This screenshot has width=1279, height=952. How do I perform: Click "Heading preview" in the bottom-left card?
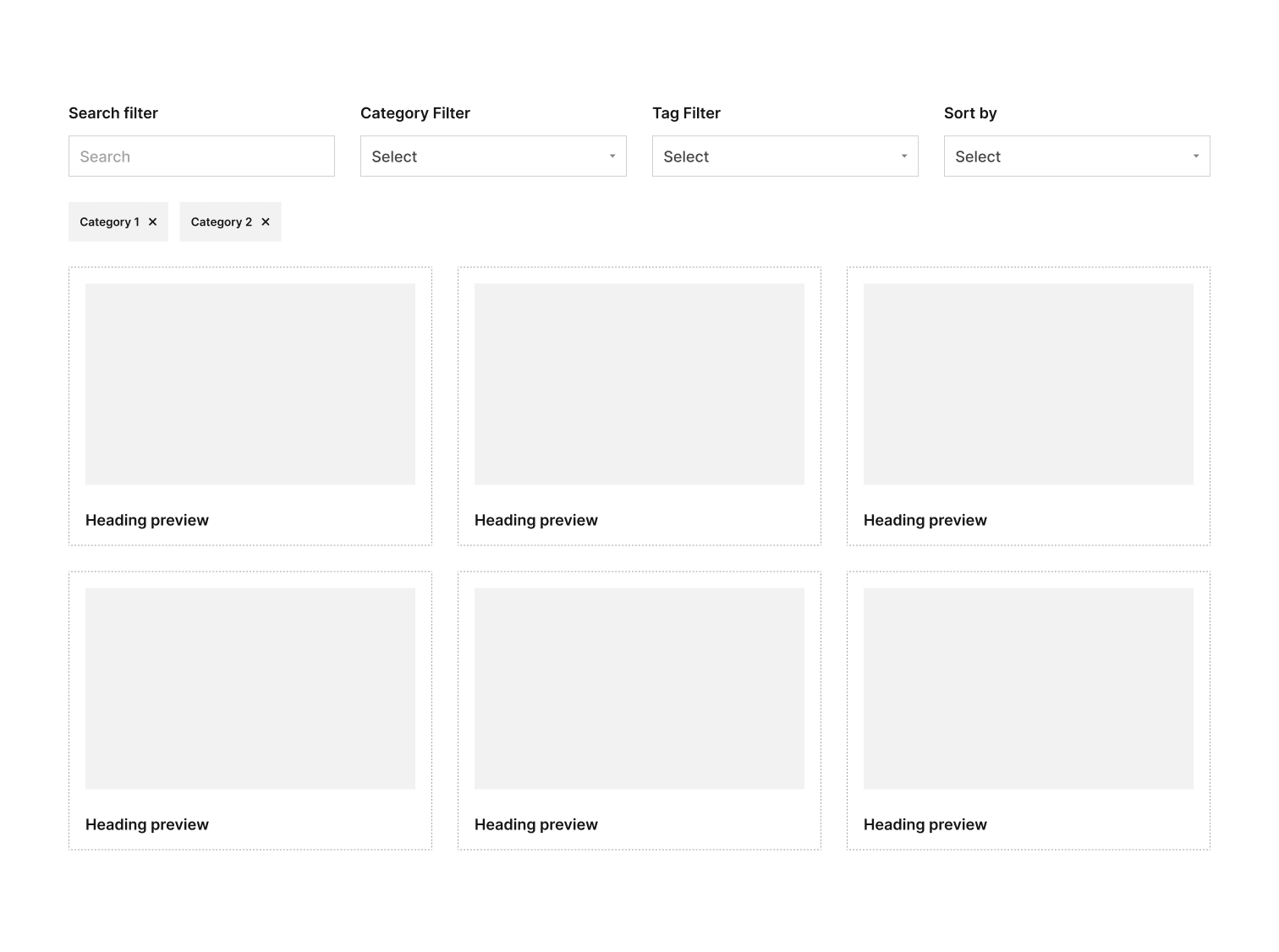pyautogui.click(x=147, y=824)
